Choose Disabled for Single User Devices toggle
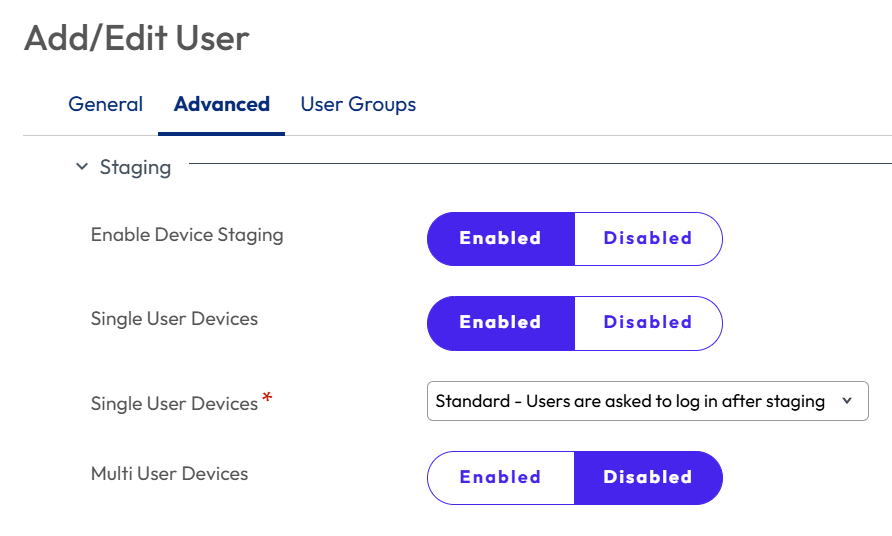The width and height of the screenshot is (892, 536). point(648,322)
